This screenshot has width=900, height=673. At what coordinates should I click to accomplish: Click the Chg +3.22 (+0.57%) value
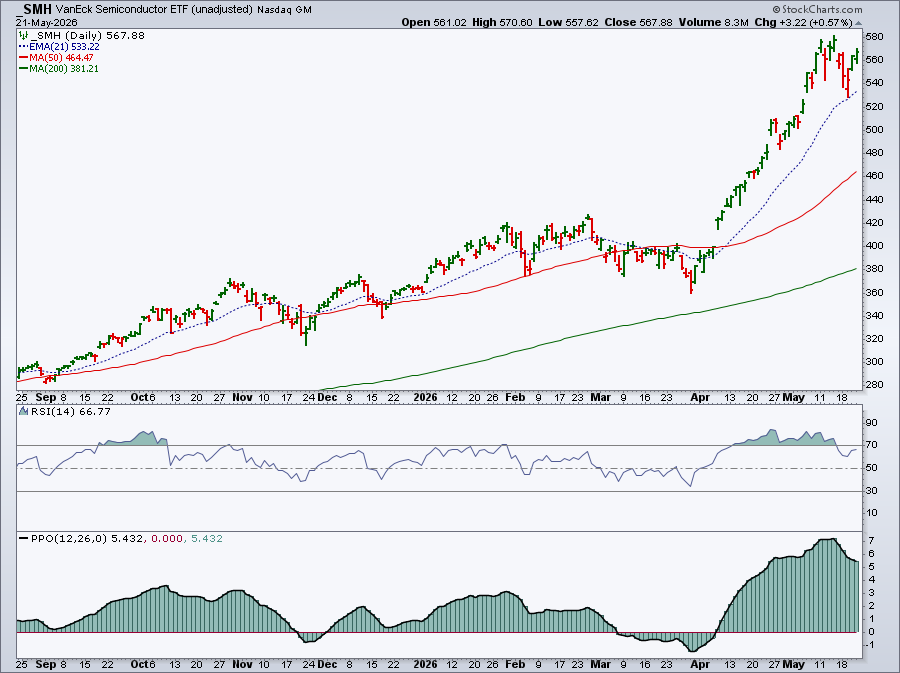tap(804, 22)
